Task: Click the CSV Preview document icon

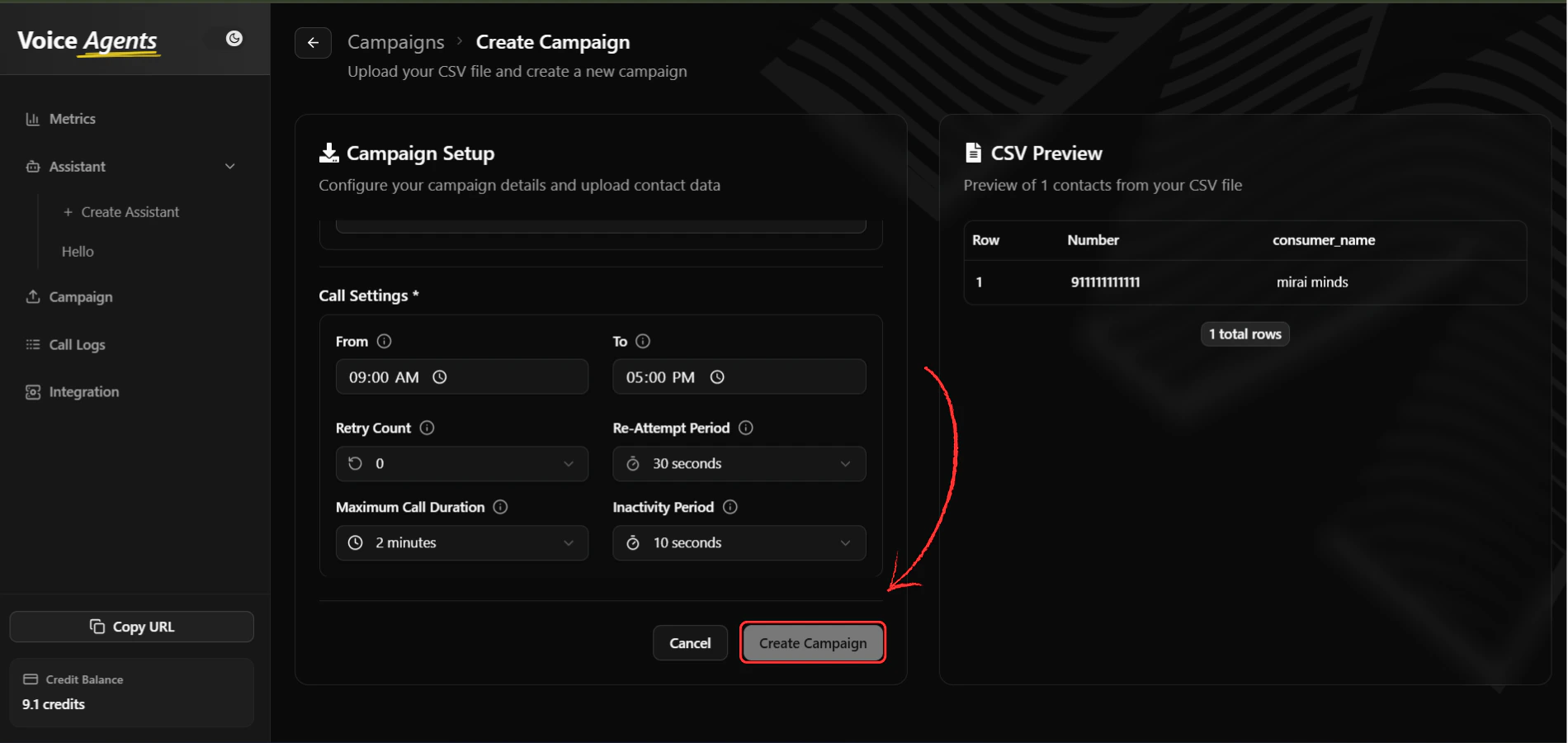Action: pyautogui.click(x=973, y=152)
